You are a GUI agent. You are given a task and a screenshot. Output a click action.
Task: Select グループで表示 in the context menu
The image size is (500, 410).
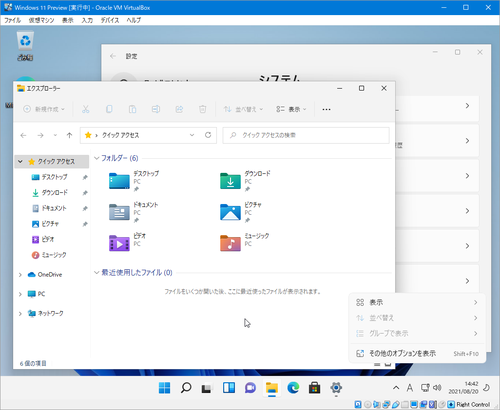coord(417,333)
